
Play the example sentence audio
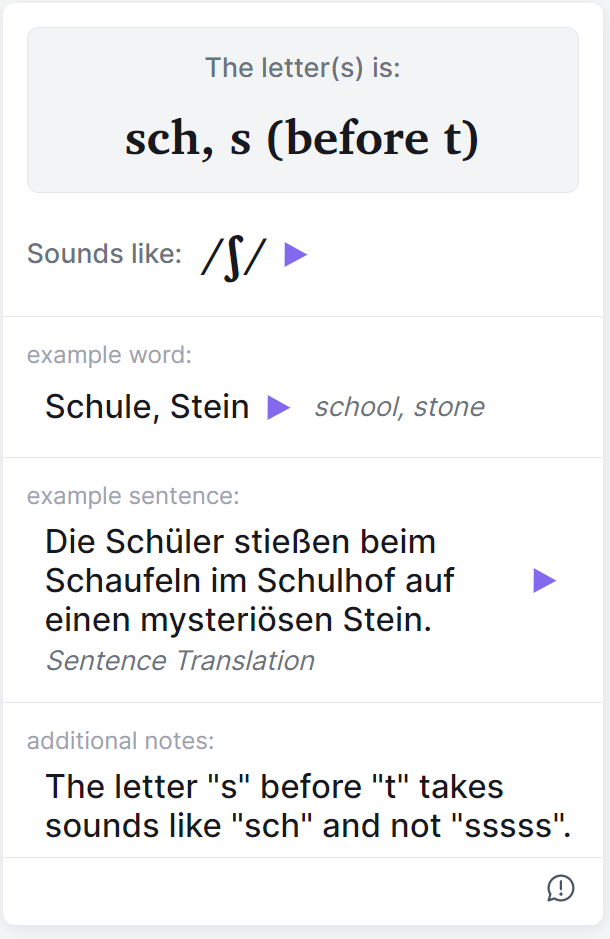[x=544, y=581]
